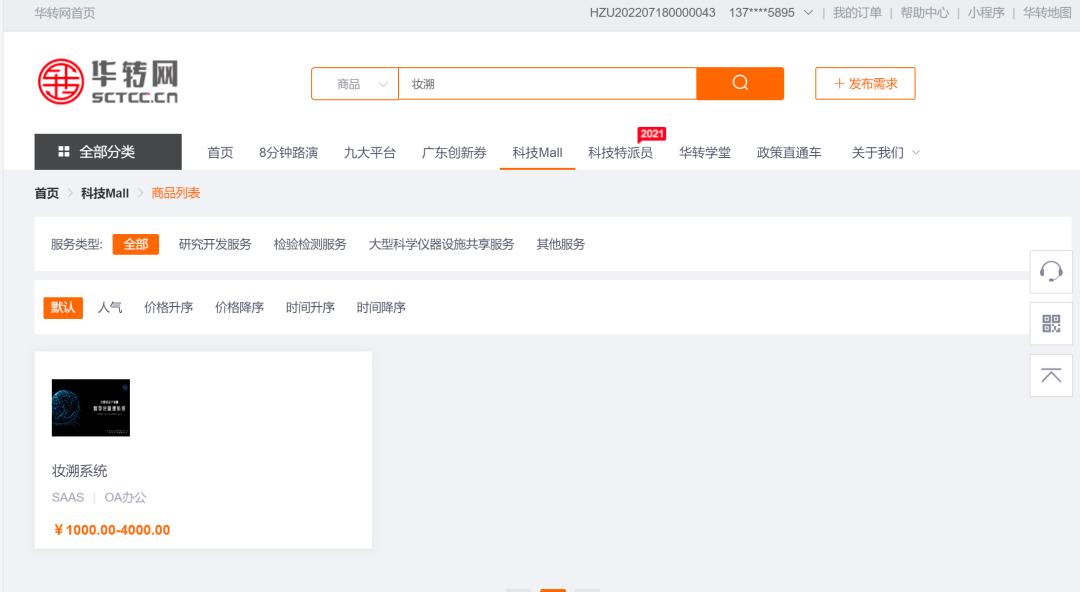Filter by 研究开发服务 service type
1080x592 pixels.
click(214, 243)
